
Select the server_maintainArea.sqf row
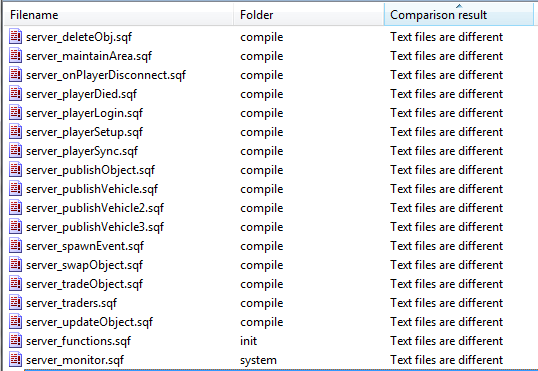(x=269, y=56)
